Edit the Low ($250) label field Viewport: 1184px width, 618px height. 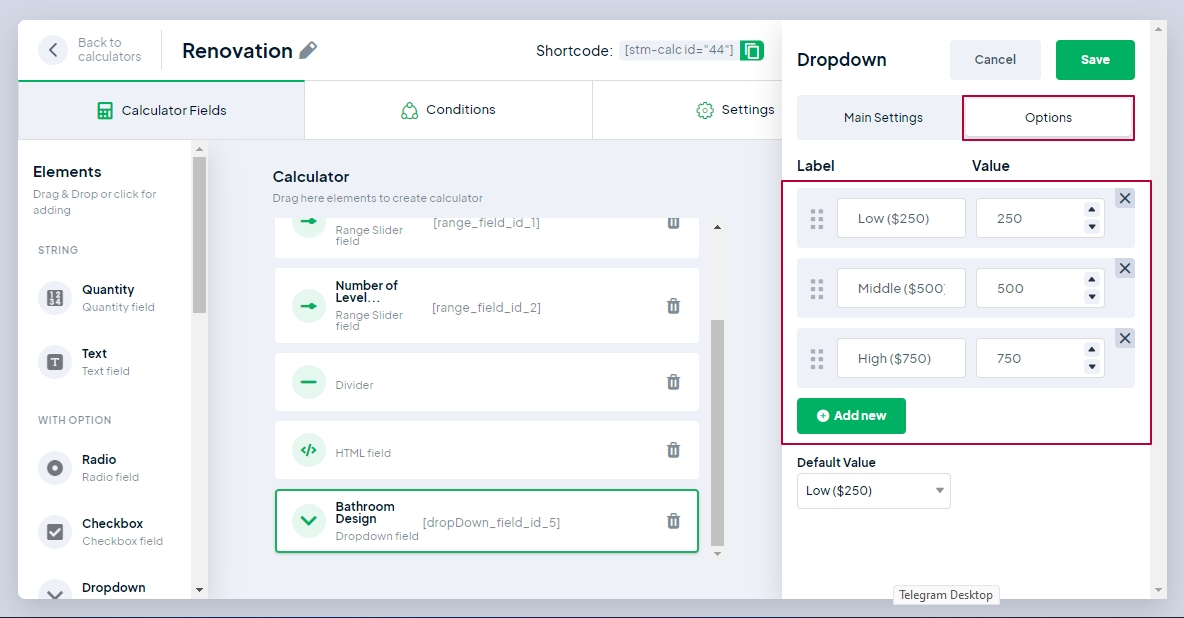point(901,218)
